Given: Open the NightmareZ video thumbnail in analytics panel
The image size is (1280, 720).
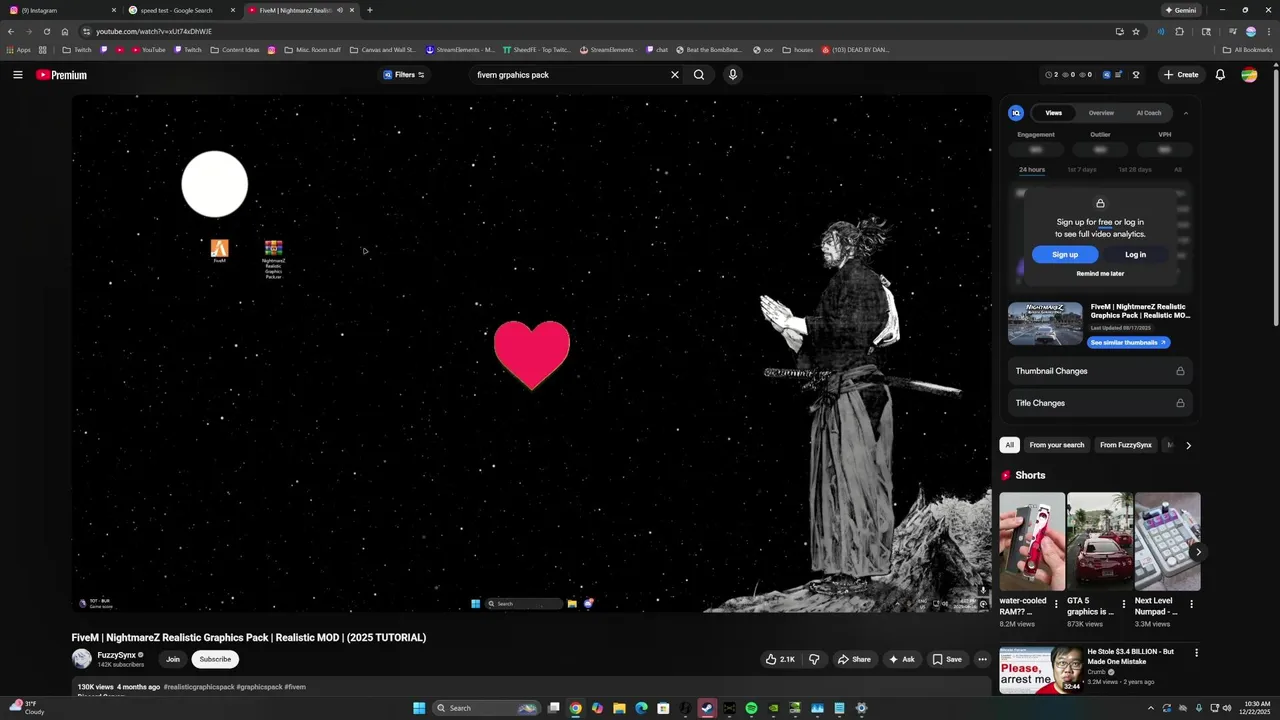Looking at the screenshot, I should (x=1045, y=323).
